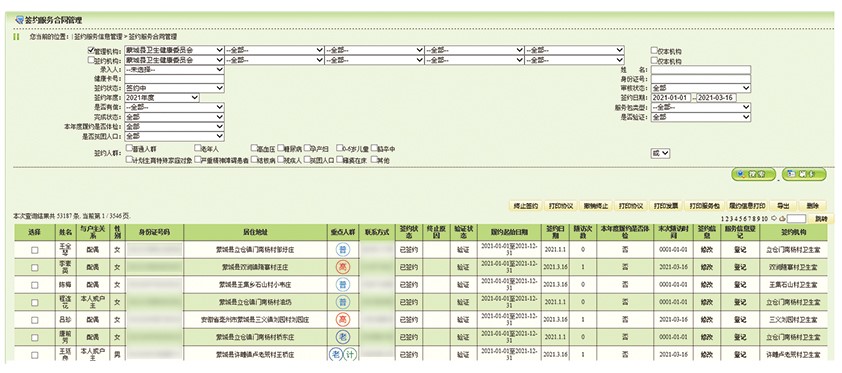Open the small 或 dropdown

660,153
